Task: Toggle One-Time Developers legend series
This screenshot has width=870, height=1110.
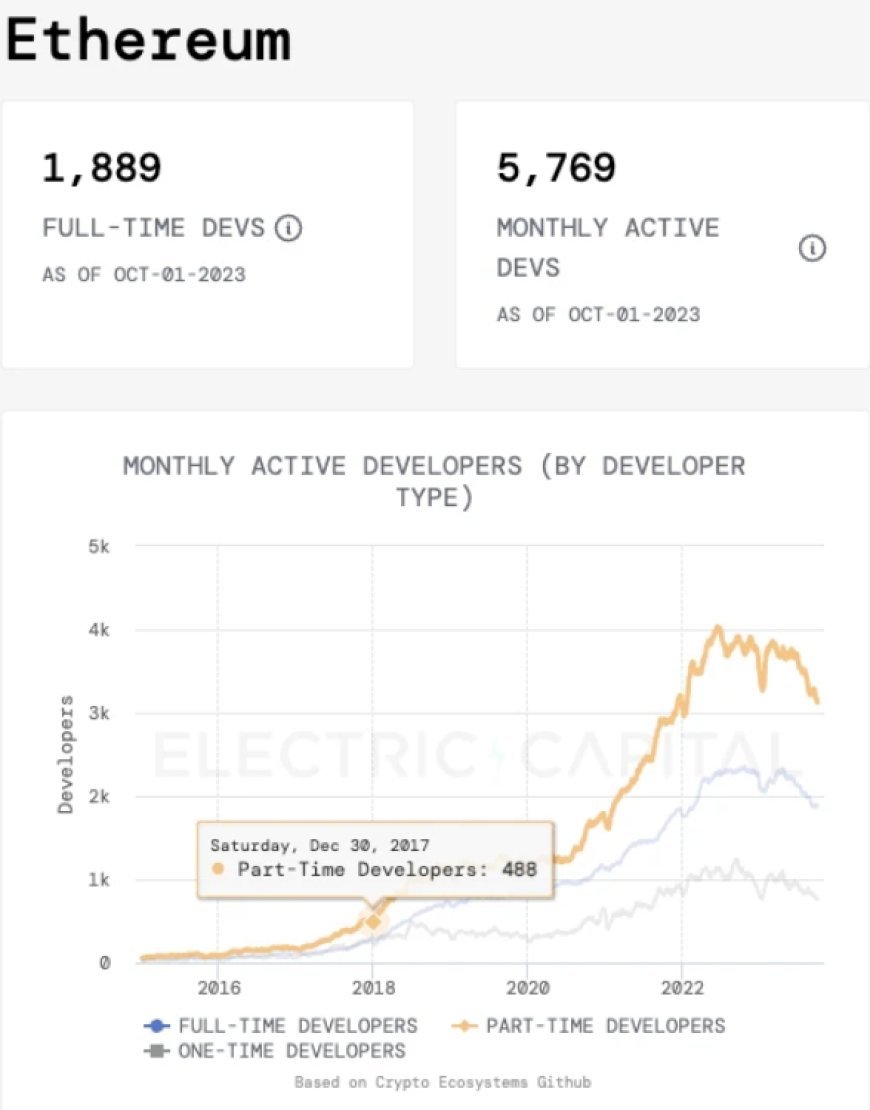Action: click(x=275, y=1051)
